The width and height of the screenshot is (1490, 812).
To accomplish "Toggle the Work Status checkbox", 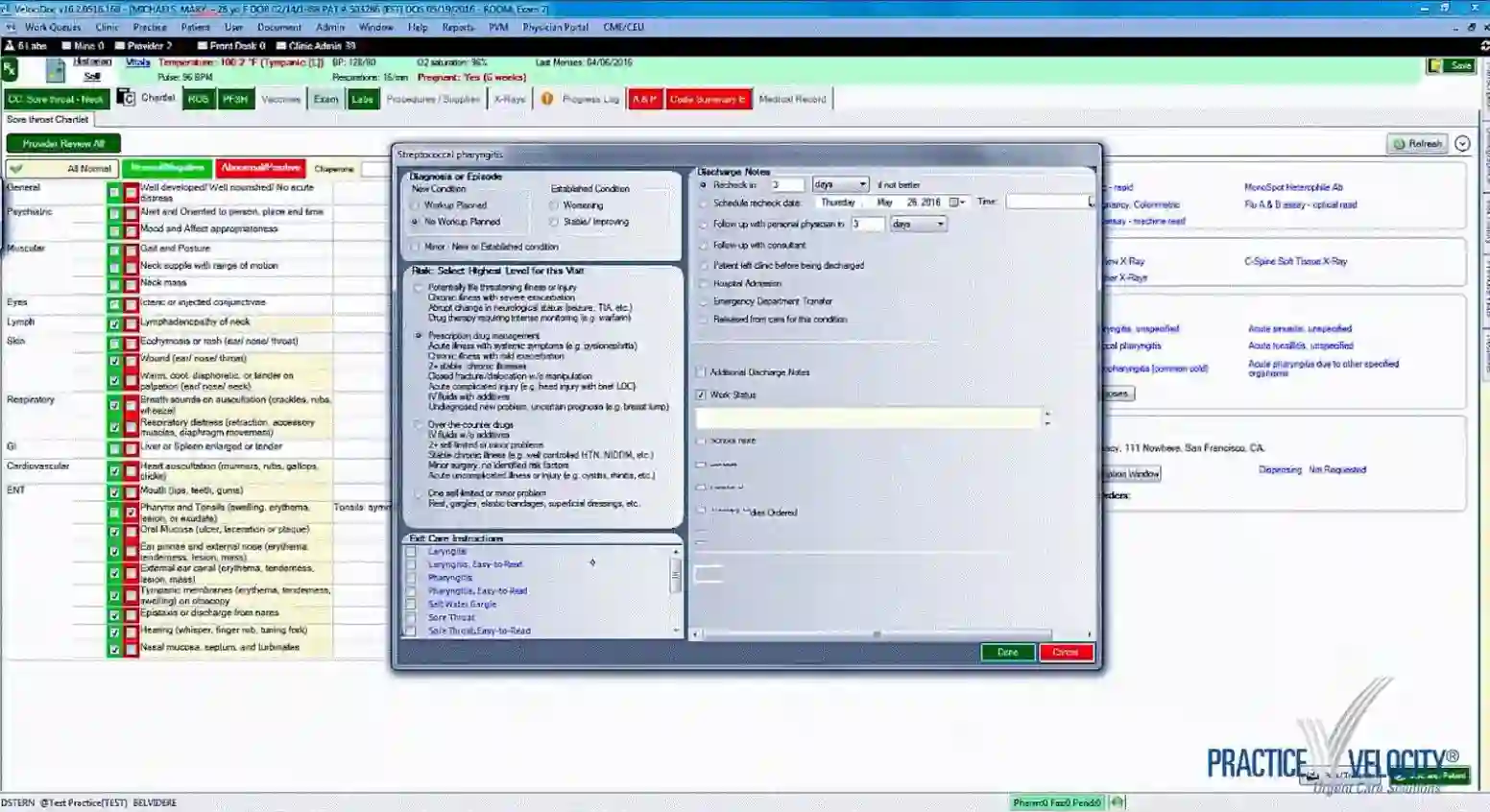I will pyautogui.click(x=700, y=394).
